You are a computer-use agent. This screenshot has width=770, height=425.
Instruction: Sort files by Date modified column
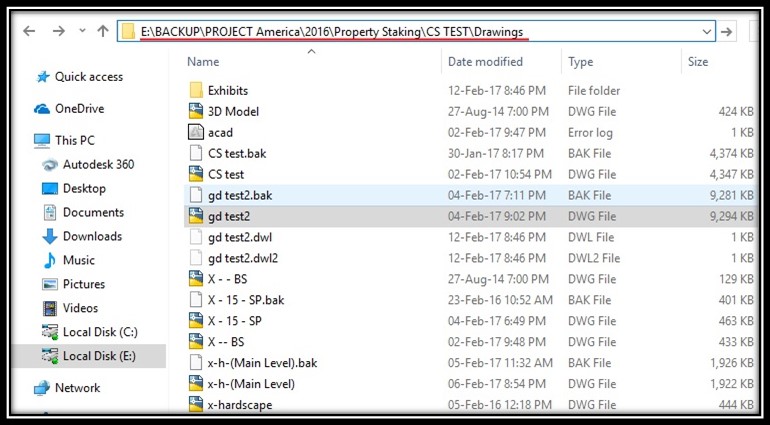coord(485,61)
